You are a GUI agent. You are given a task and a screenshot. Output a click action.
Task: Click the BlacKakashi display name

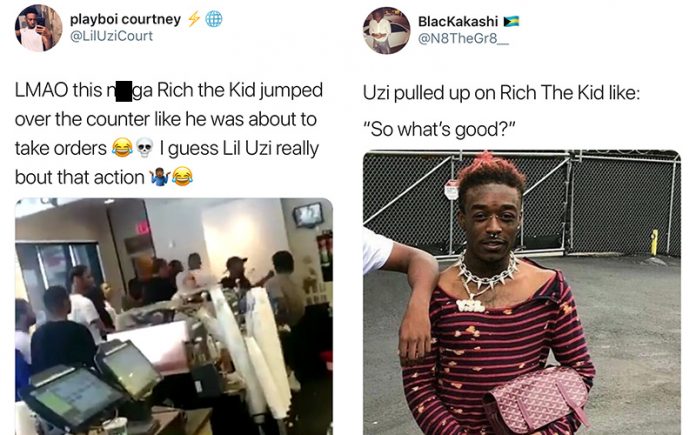point(458,21)
